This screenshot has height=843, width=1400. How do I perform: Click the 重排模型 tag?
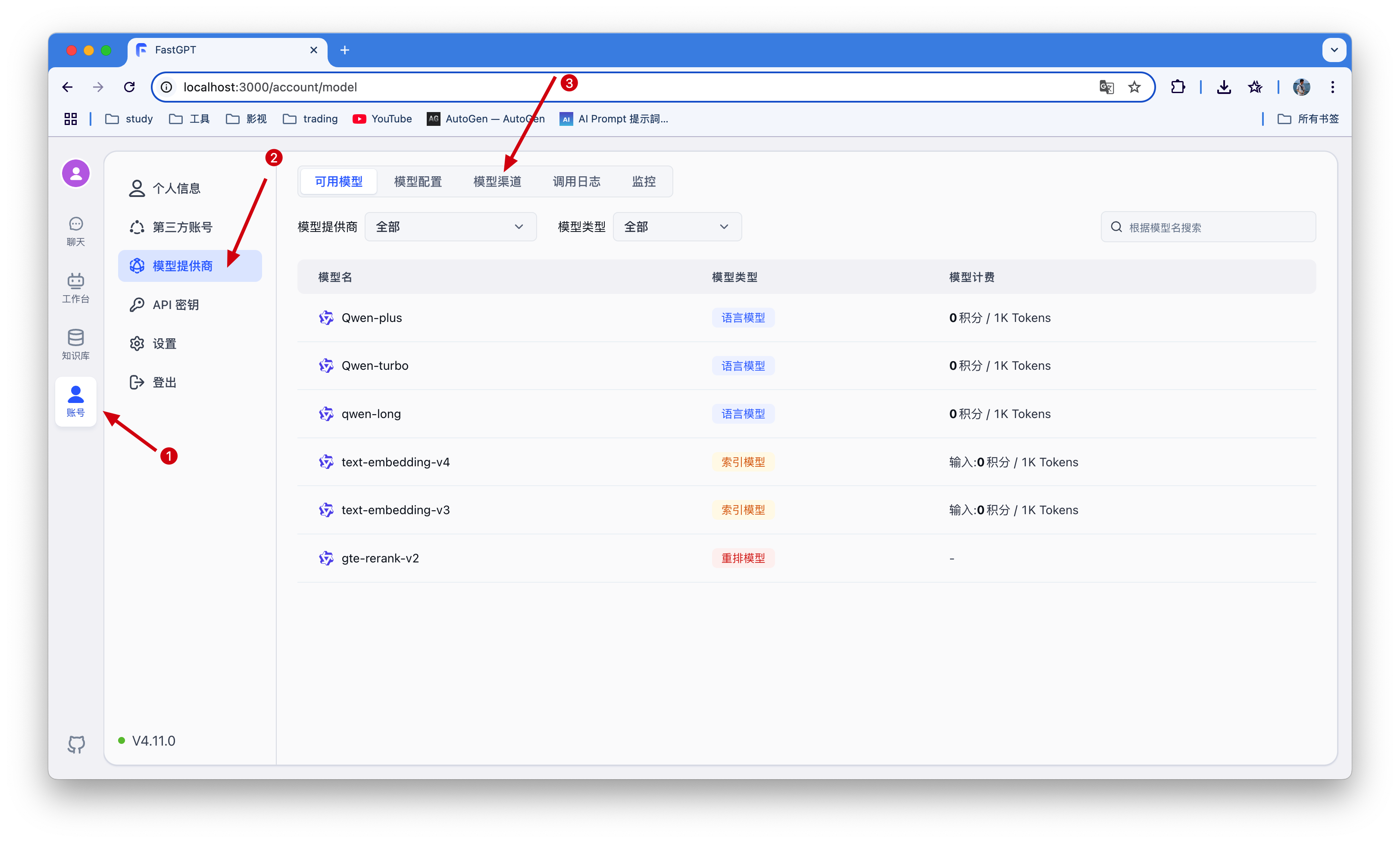(743, 558)
